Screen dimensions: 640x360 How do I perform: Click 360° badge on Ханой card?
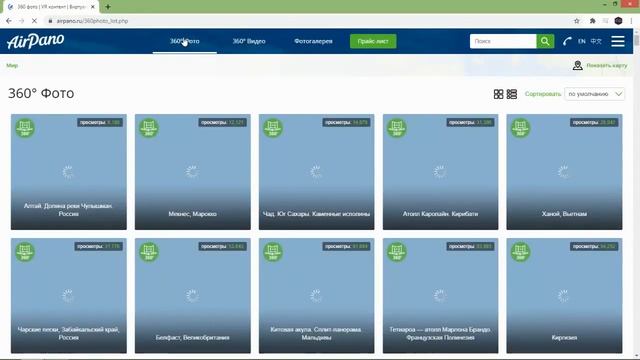tap(521, 128)
